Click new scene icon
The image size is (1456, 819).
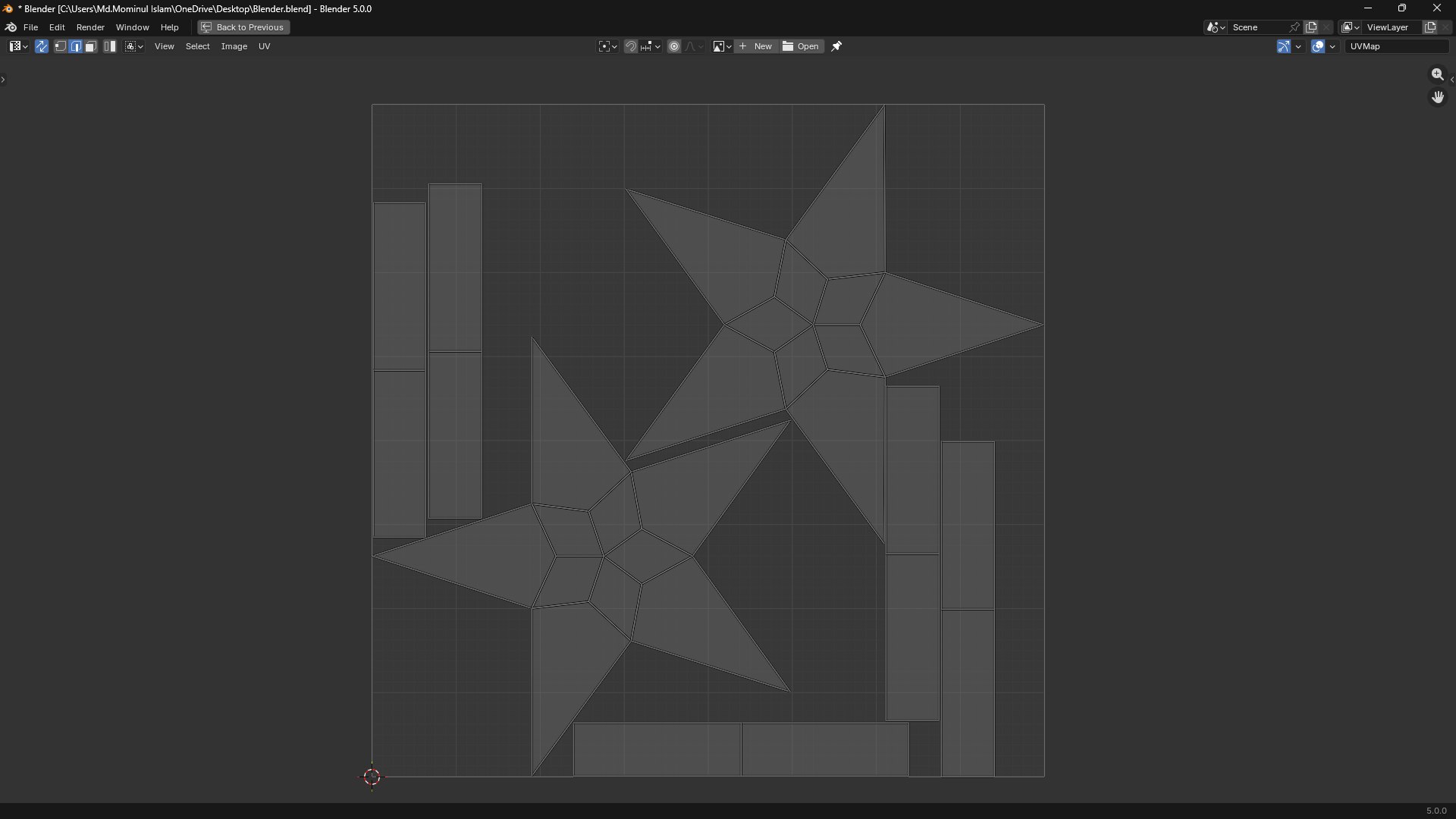[1311, 27]
